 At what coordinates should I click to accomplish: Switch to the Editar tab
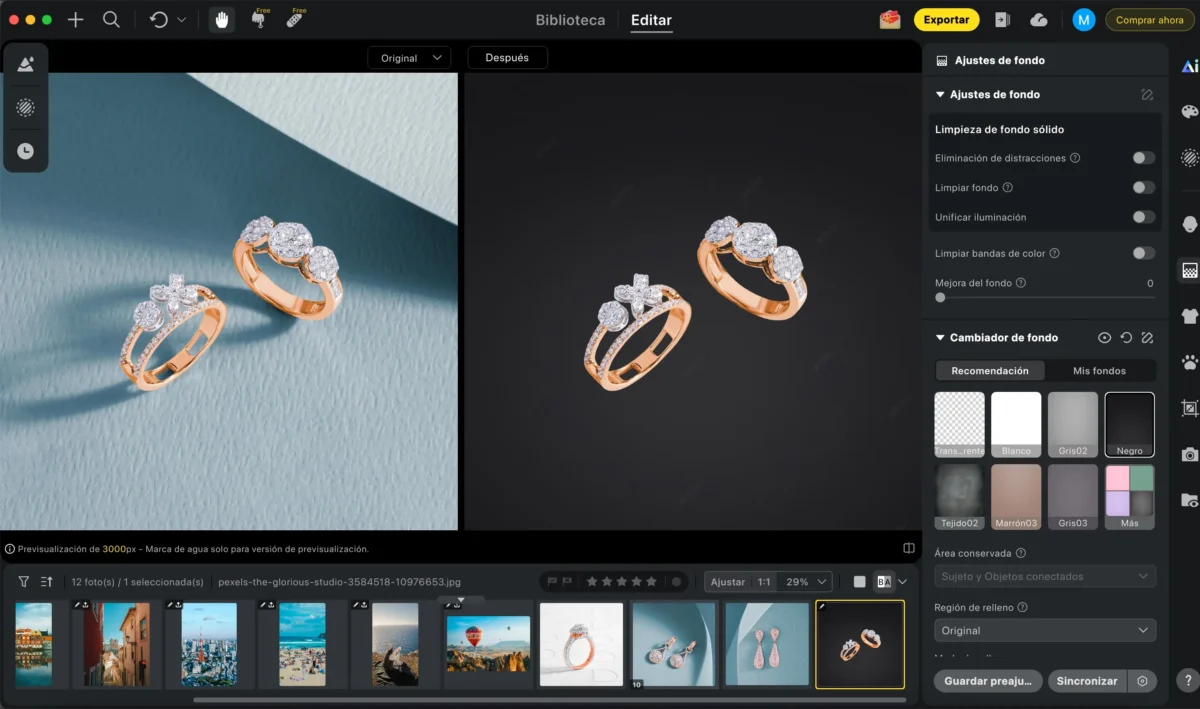click(x=651, y=20)
